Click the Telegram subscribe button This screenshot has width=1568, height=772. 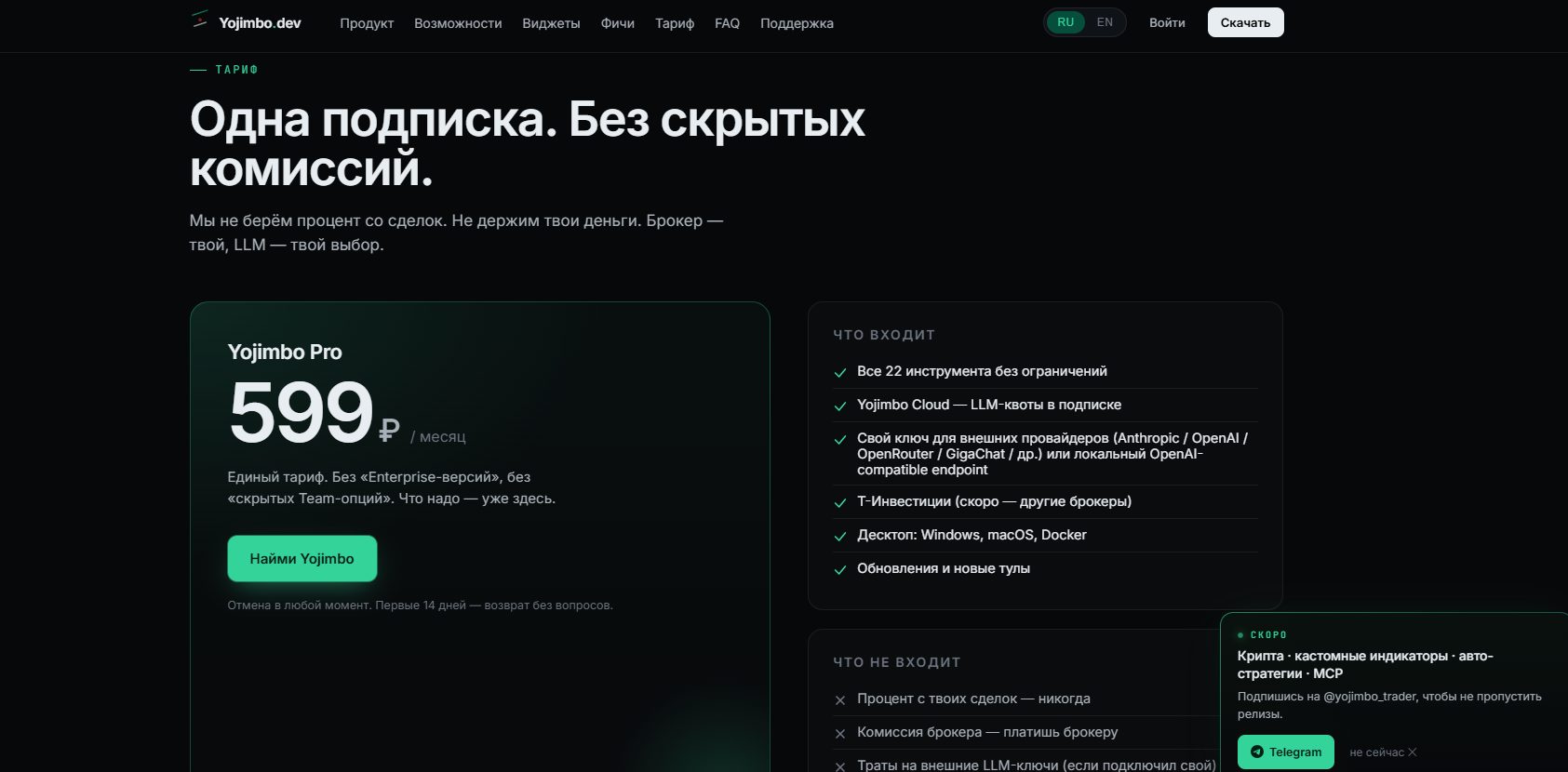click(x=1285, y=752)
